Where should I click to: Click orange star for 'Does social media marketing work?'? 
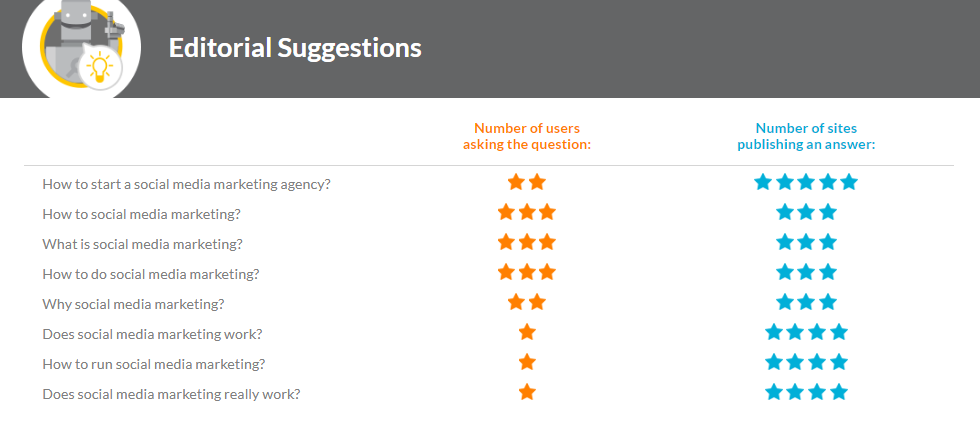[527, 332]
